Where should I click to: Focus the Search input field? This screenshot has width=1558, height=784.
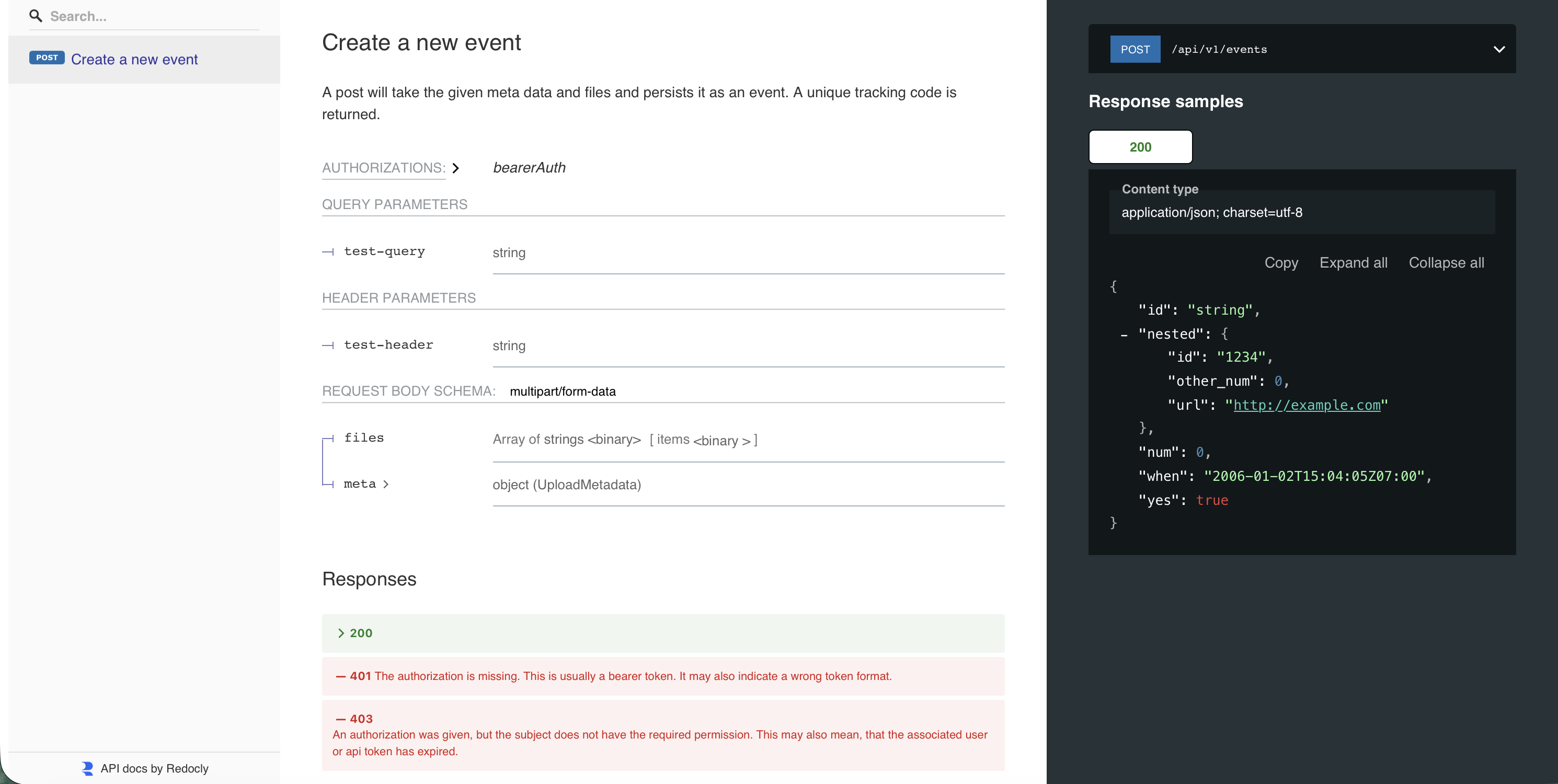point(151,16)
